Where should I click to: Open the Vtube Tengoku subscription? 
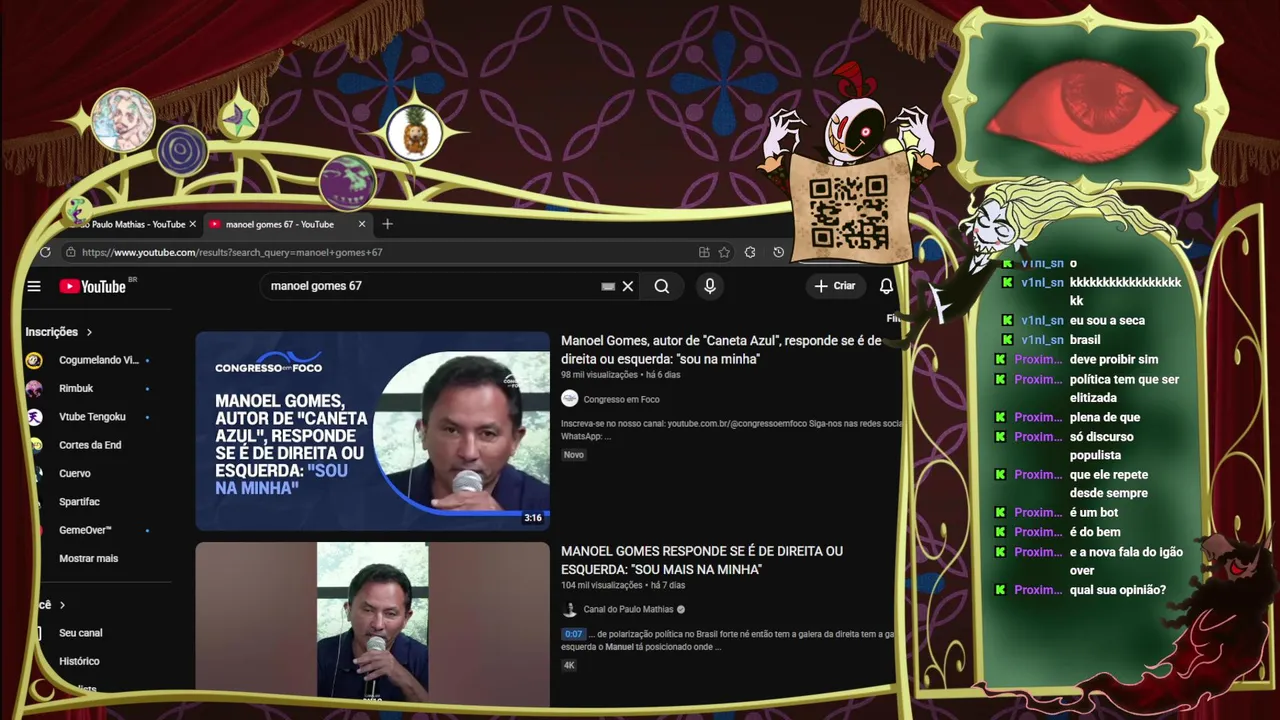[92, 416]
